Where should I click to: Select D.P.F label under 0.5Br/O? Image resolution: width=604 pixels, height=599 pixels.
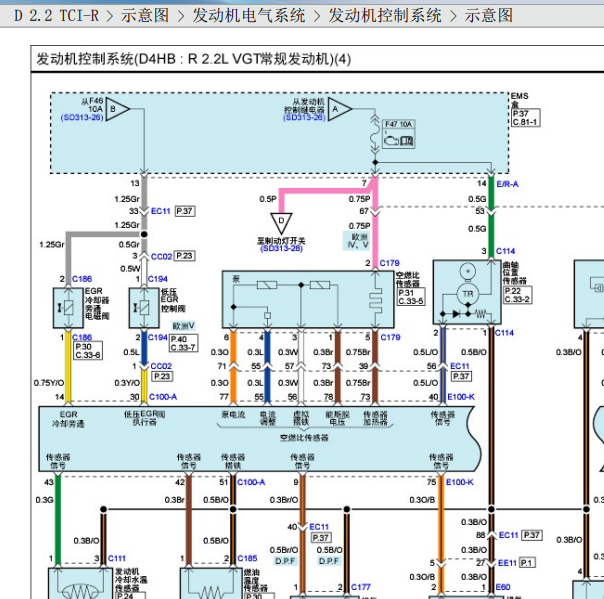[x=285, y=561]
